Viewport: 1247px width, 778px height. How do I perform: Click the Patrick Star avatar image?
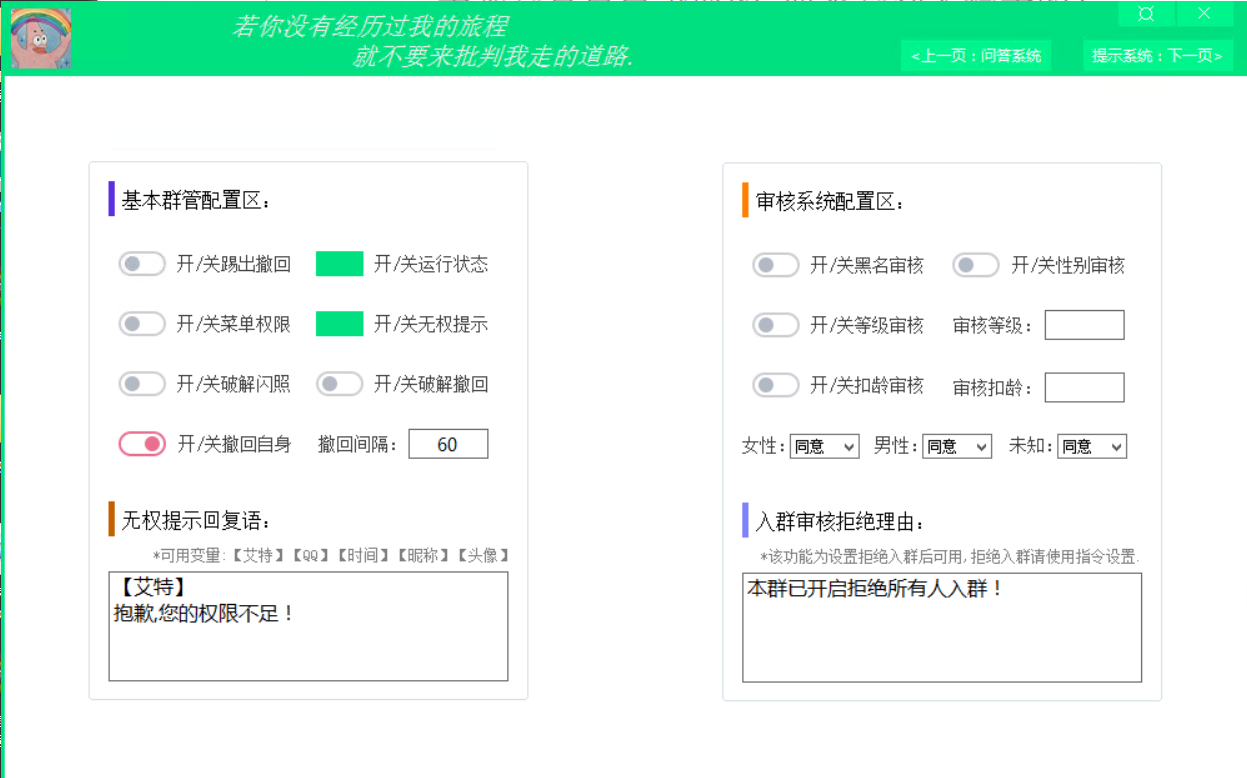(x=41, y=37)
